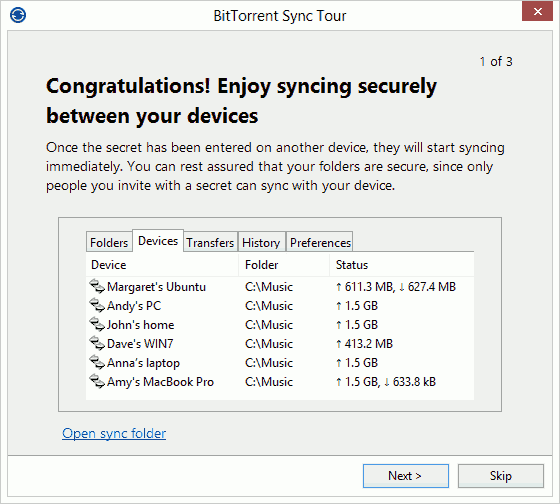Open the Preferences tab

[320, 243]
